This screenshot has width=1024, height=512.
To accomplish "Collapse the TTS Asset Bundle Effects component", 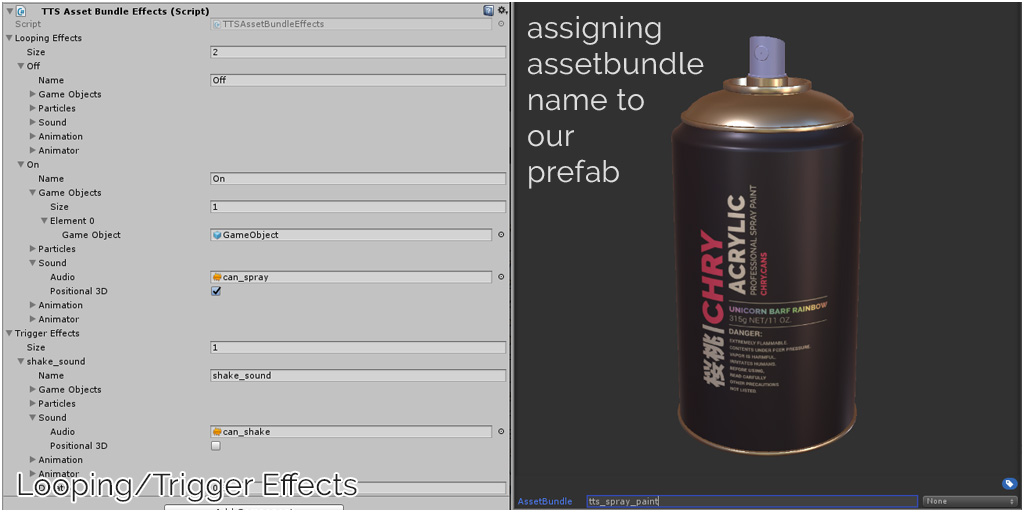I will coord(9,11).
